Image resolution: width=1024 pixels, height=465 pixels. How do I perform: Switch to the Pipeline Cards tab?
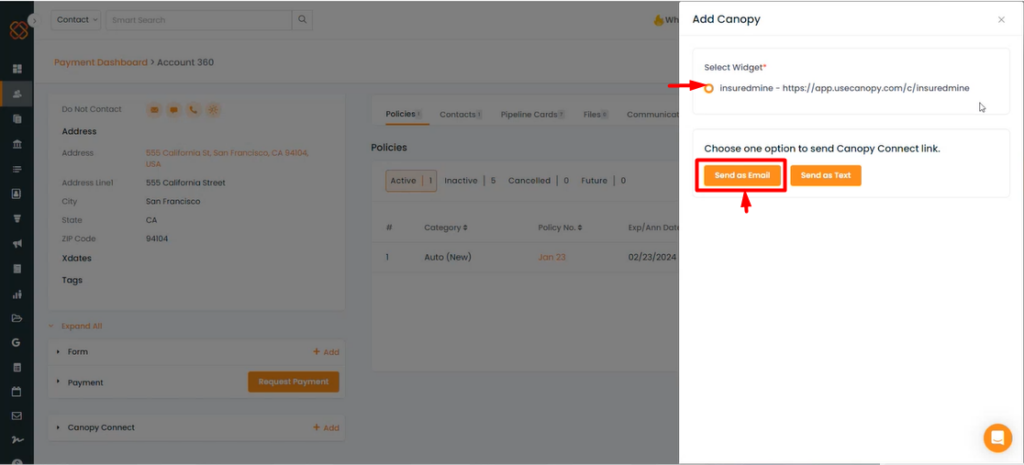coord(532,114)
